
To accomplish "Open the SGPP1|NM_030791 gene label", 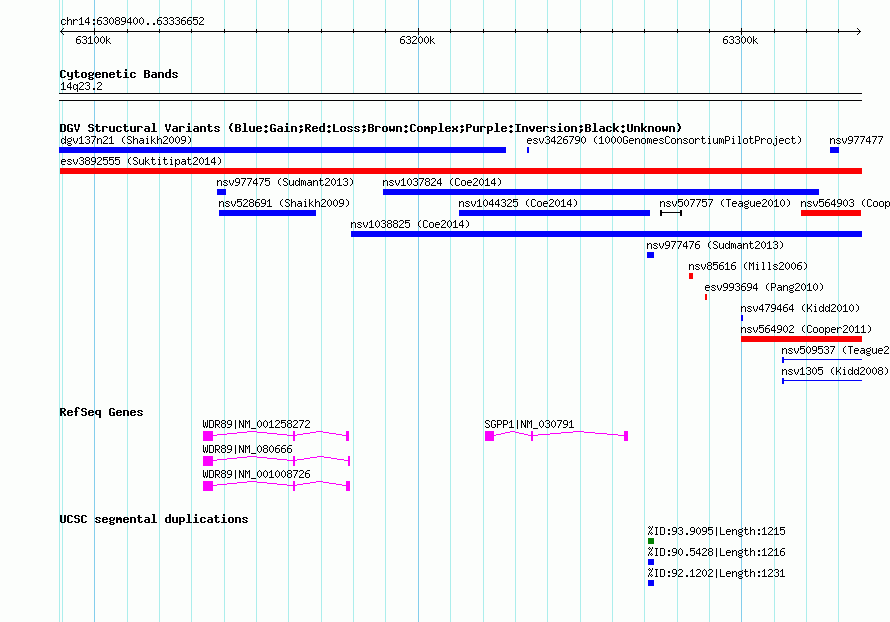I will coord(529,424).
